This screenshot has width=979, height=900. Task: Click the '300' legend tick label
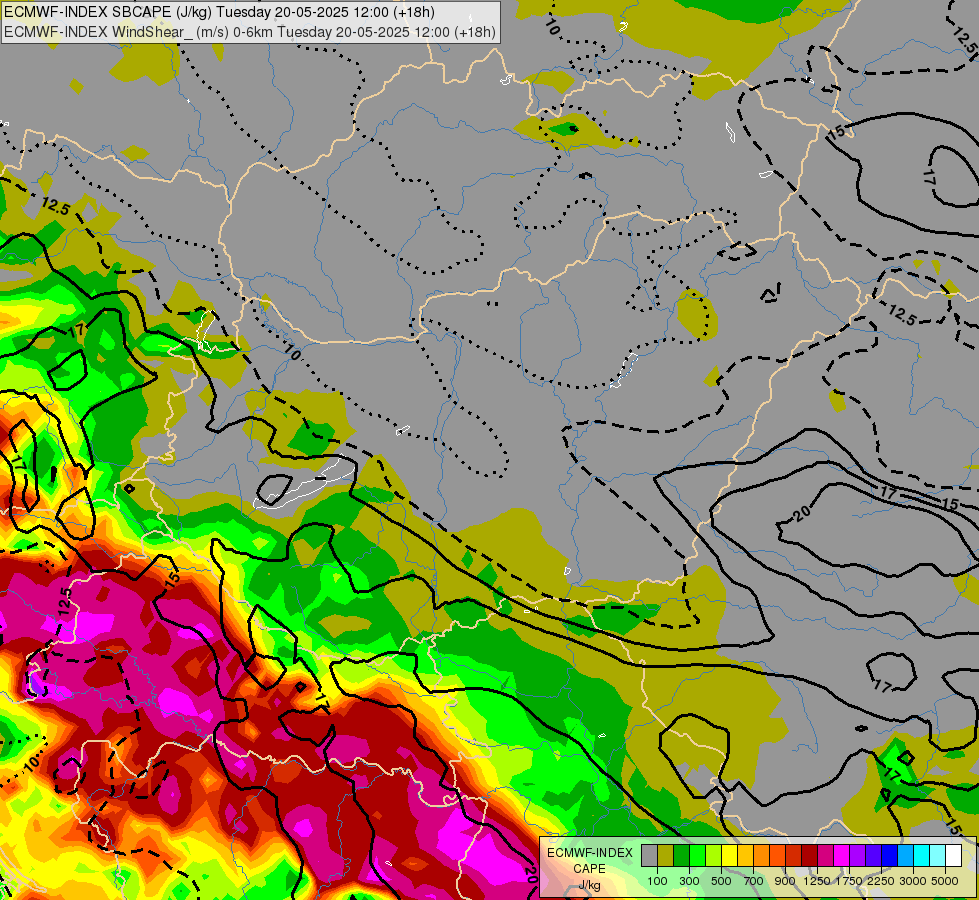coord(689,881)
